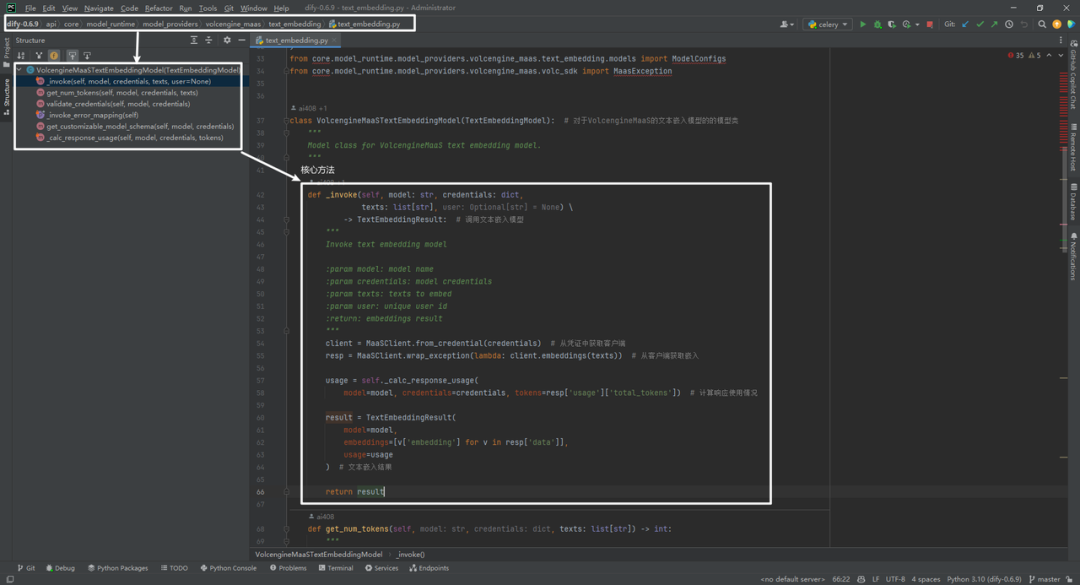1080x585 pixels.
Task: Push commits with the green Git arrow
Action: (995, 24)
